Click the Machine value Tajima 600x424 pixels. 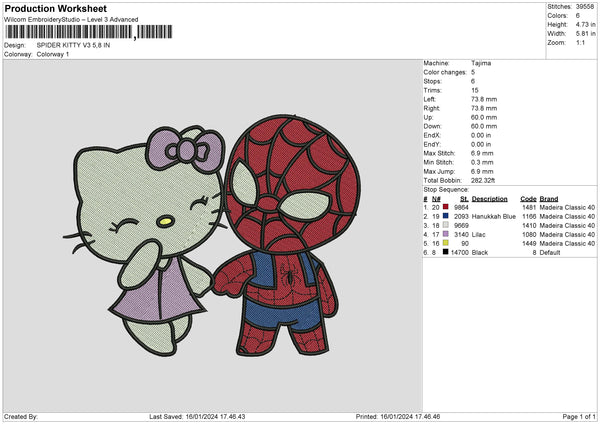(x=481, y=63)
